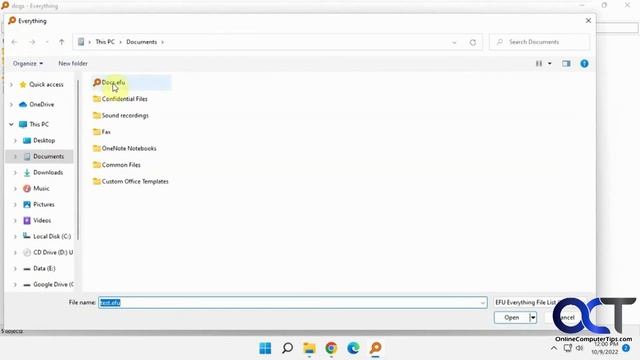Open the Organize menu
640x360 pixels.
[28, 64]
